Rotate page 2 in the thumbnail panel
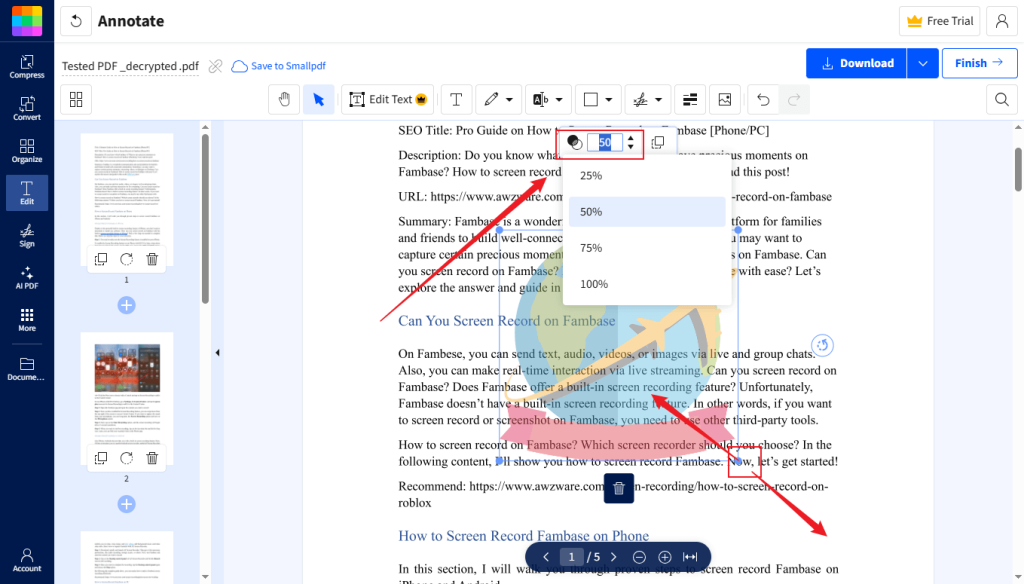 pos(126,458)
